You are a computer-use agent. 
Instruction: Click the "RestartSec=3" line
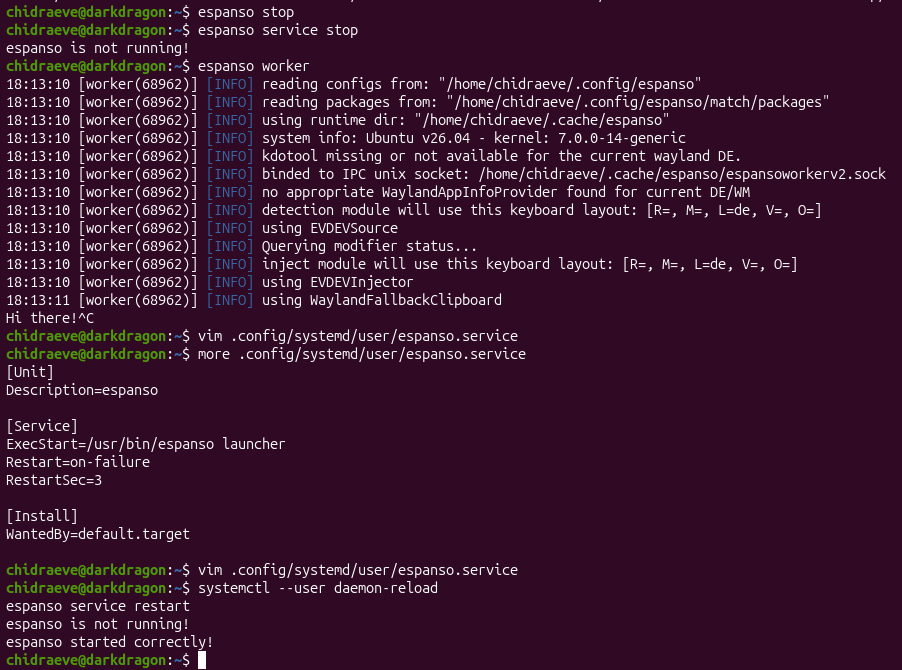tap(54, 480)
